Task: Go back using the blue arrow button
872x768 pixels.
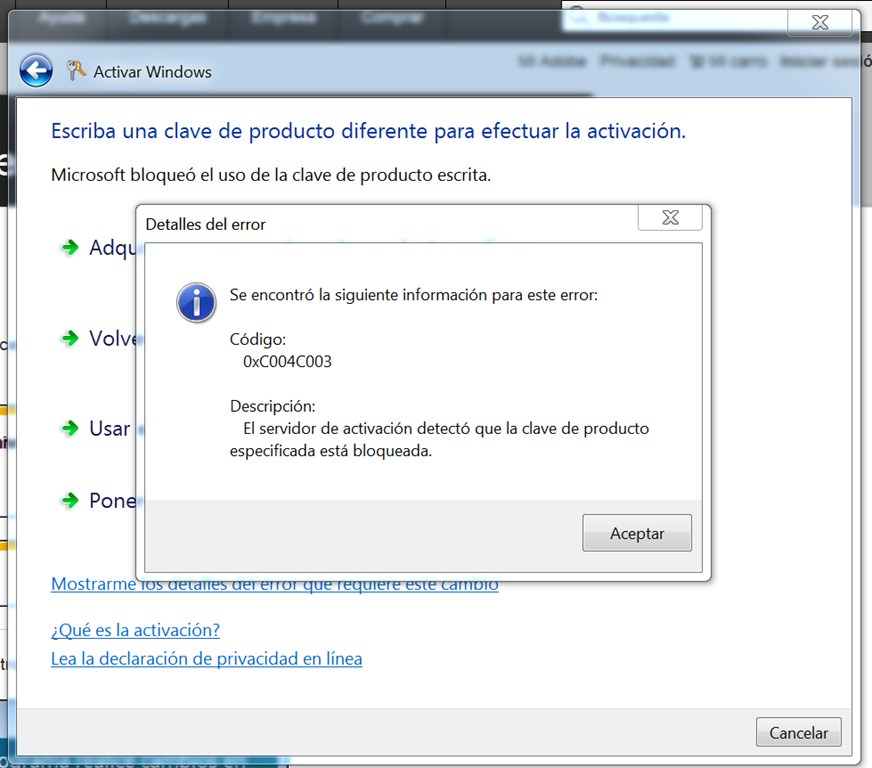Action: (x=36, y=71)
